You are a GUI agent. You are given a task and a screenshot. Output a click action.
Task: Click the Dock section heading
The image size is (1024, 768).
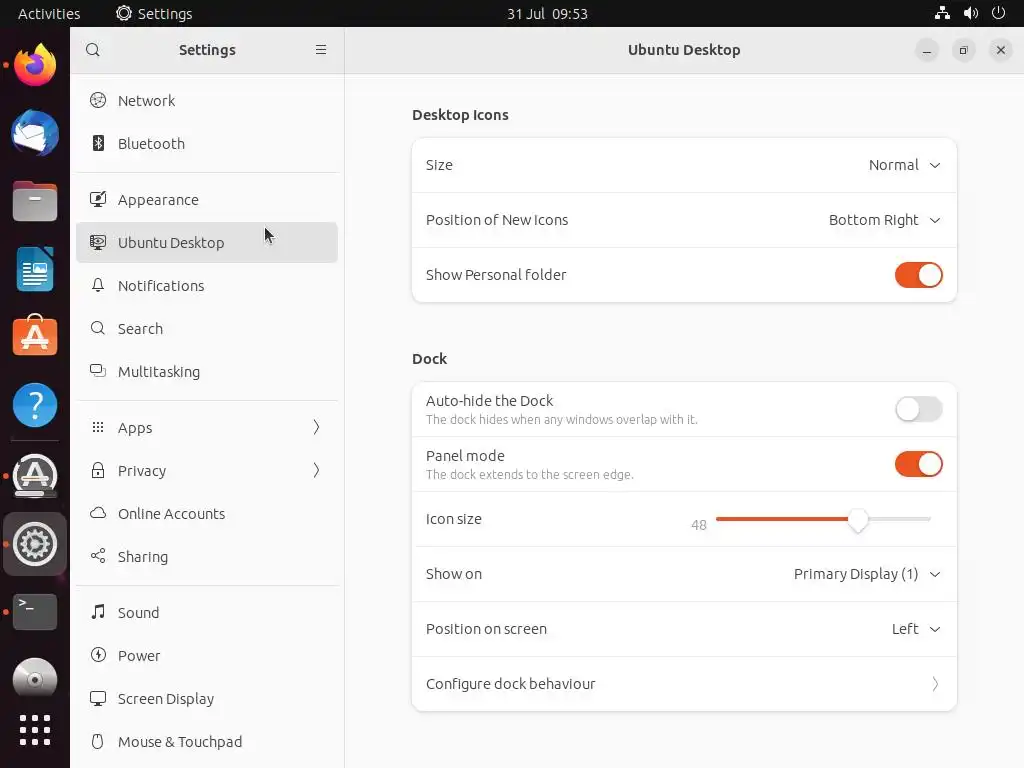point(429,359)
